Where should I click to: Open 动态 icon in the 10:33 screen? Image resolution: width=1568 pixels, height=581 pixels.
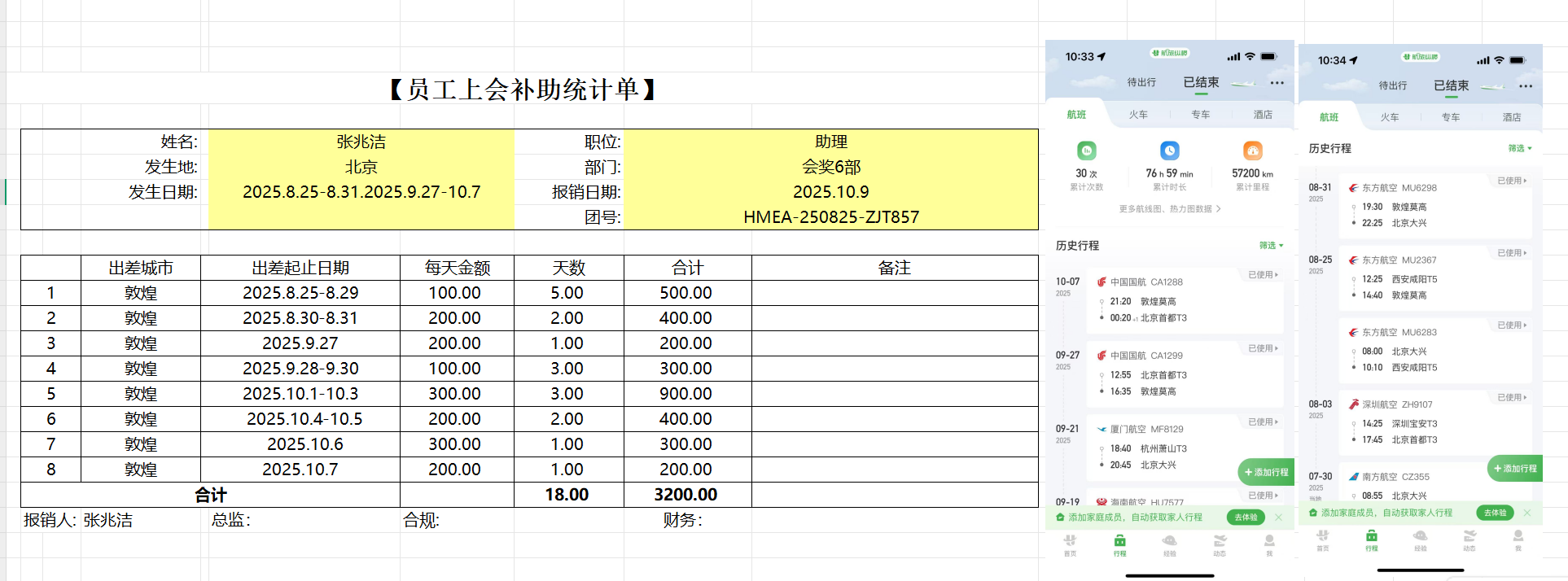pyautogui.click(x=1220, y=544)
